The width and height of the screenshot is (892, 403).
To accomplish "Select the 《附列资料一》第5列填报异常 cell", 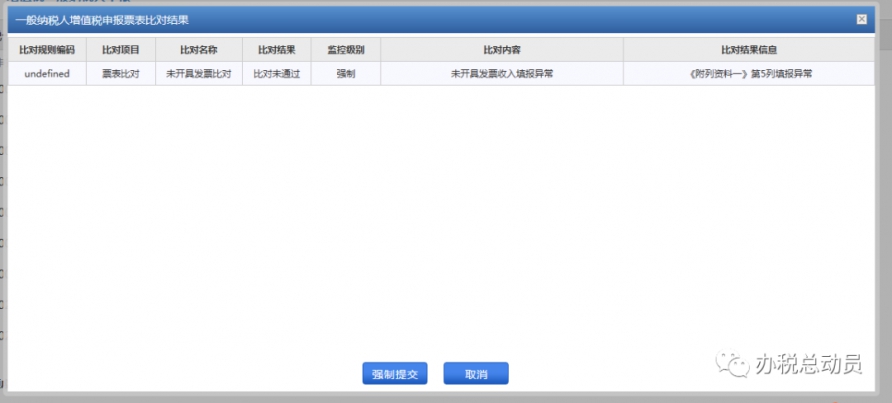I will (x=749, y=74).
